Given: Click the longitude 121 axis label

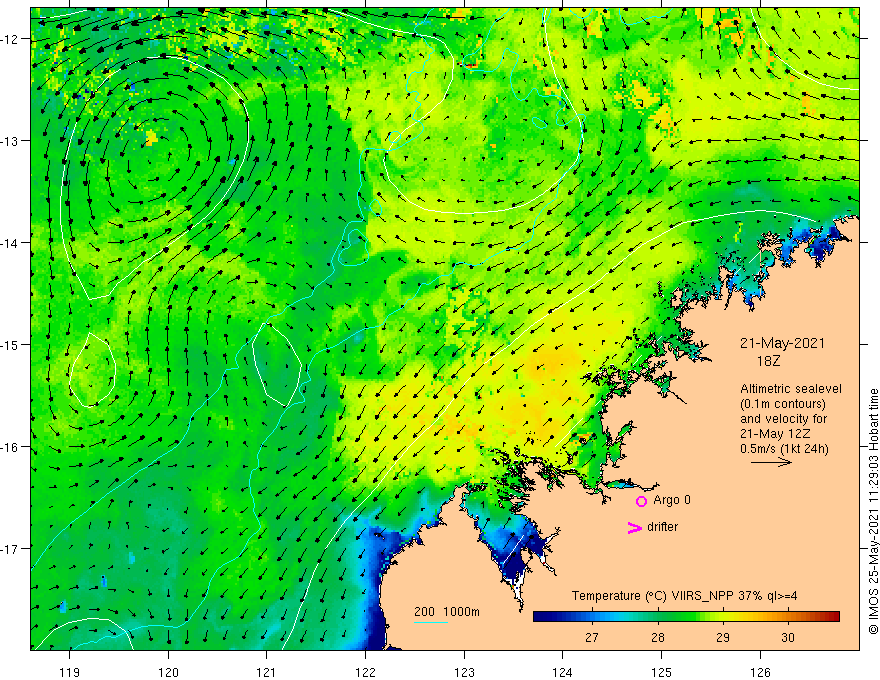Looking at the screenshot, I should pos(266,672).
